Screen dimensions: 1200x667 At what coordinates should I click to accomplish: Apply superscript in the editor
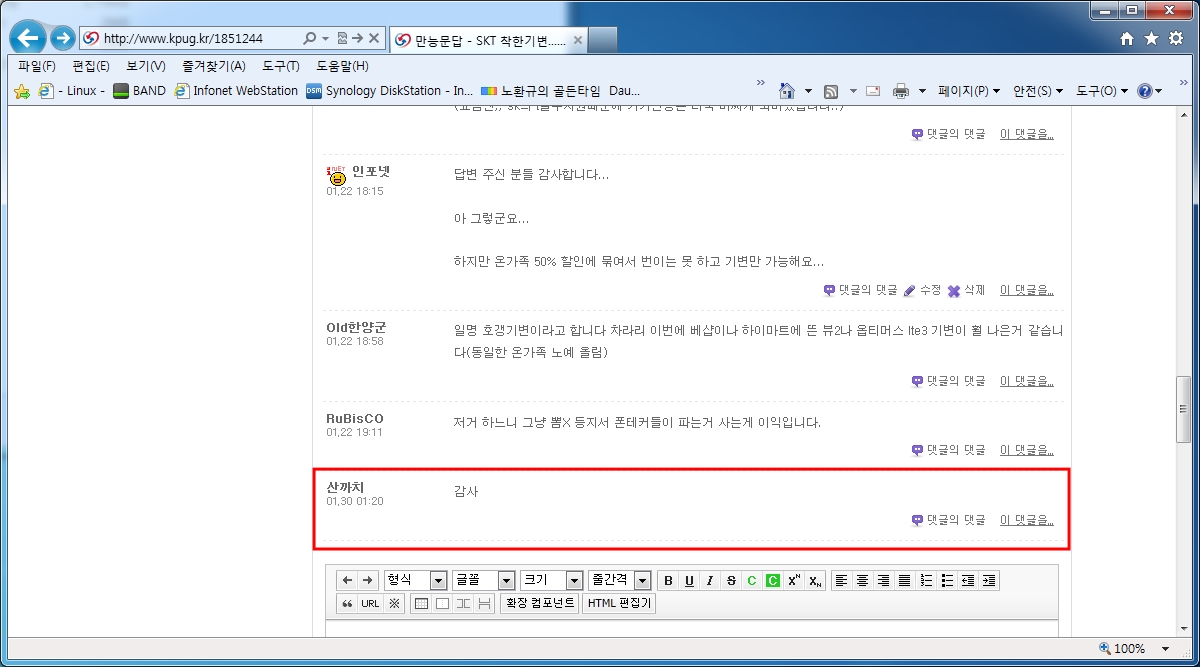click(794, 581)
